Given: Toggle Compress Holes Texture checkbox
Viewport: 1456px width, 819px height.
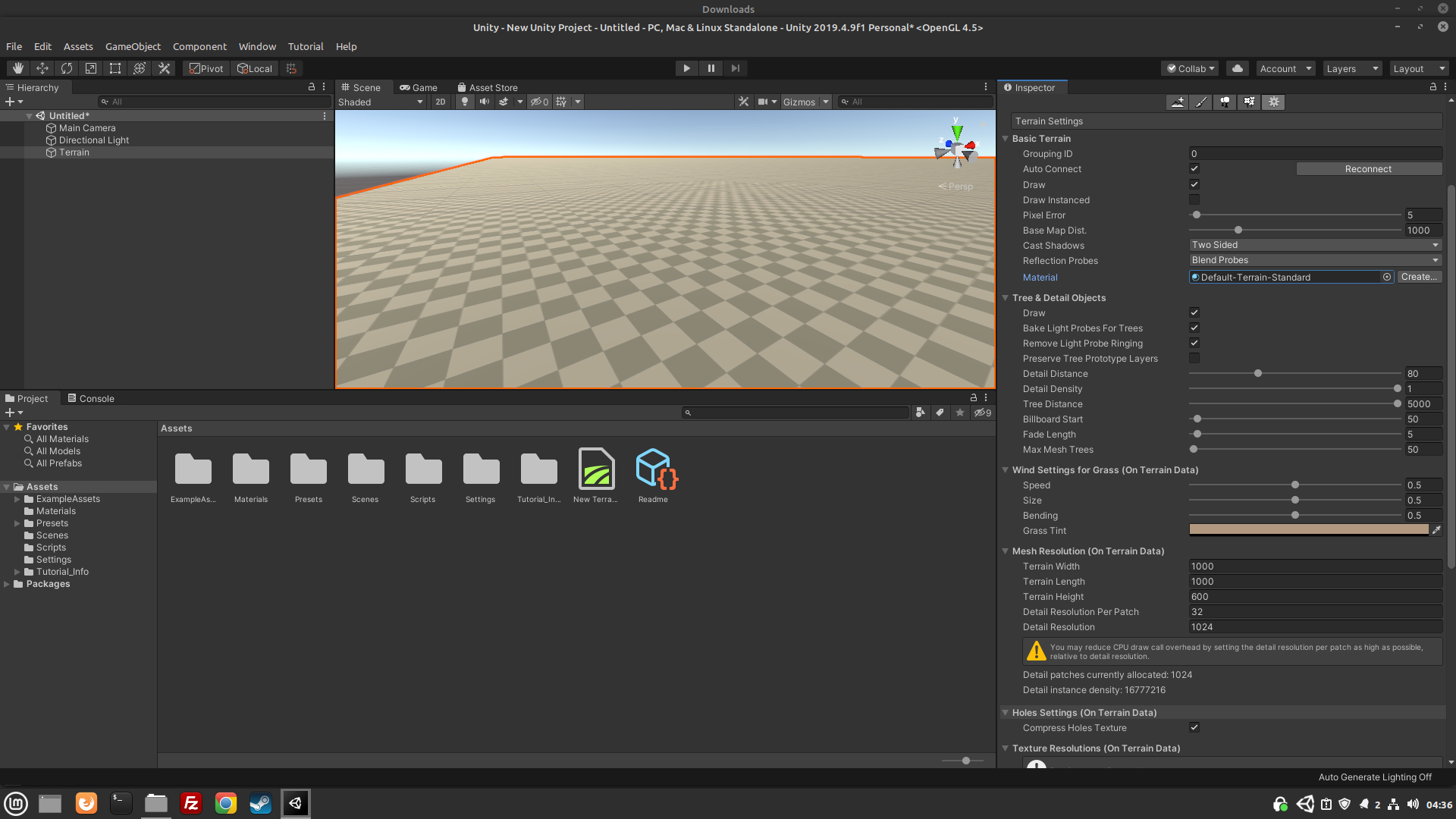Looking at the screenshot, I should 1194,727.
